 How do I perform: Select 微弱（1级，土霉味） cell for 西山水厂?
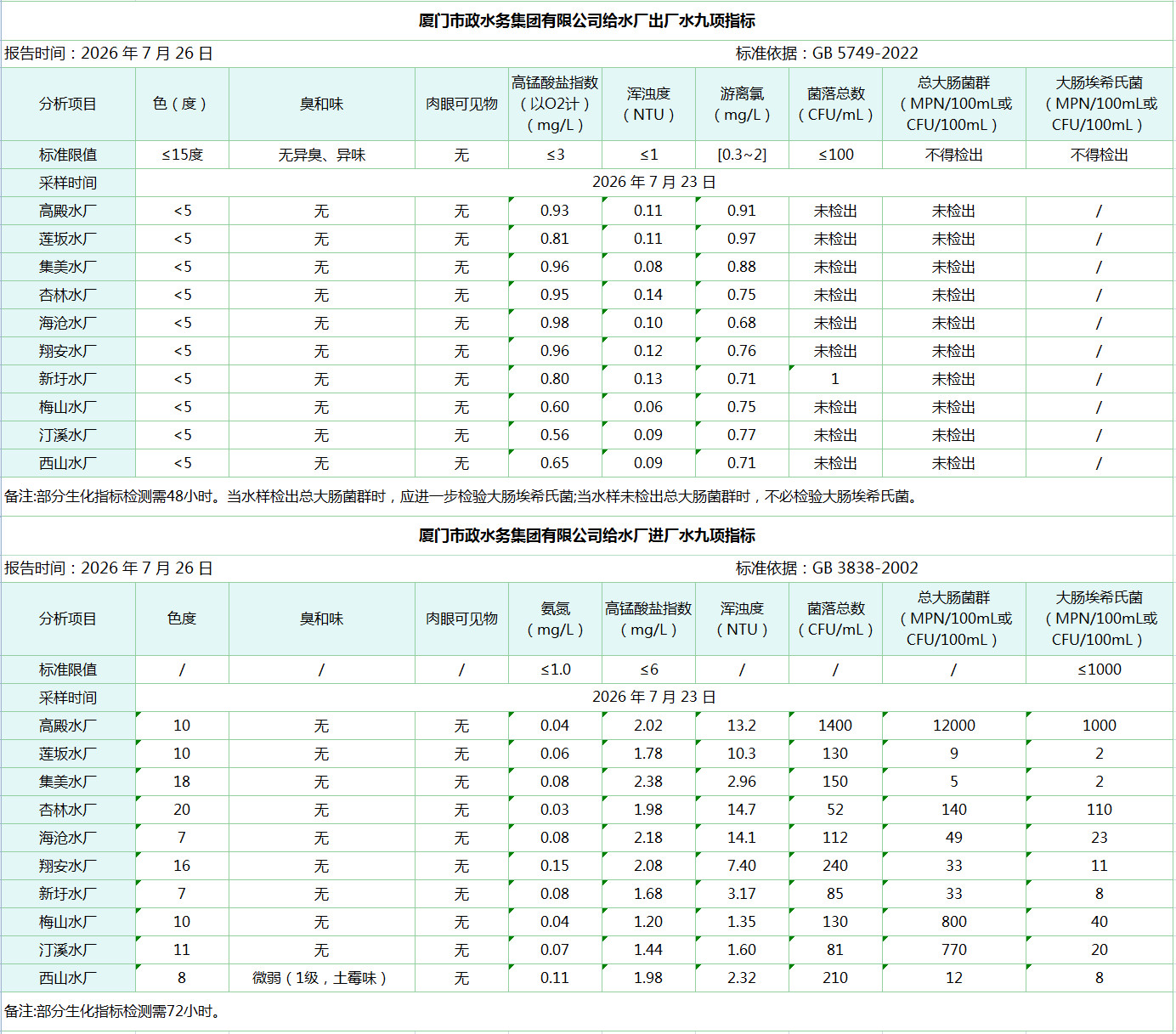pyautogui.click(x=321, y=978)
